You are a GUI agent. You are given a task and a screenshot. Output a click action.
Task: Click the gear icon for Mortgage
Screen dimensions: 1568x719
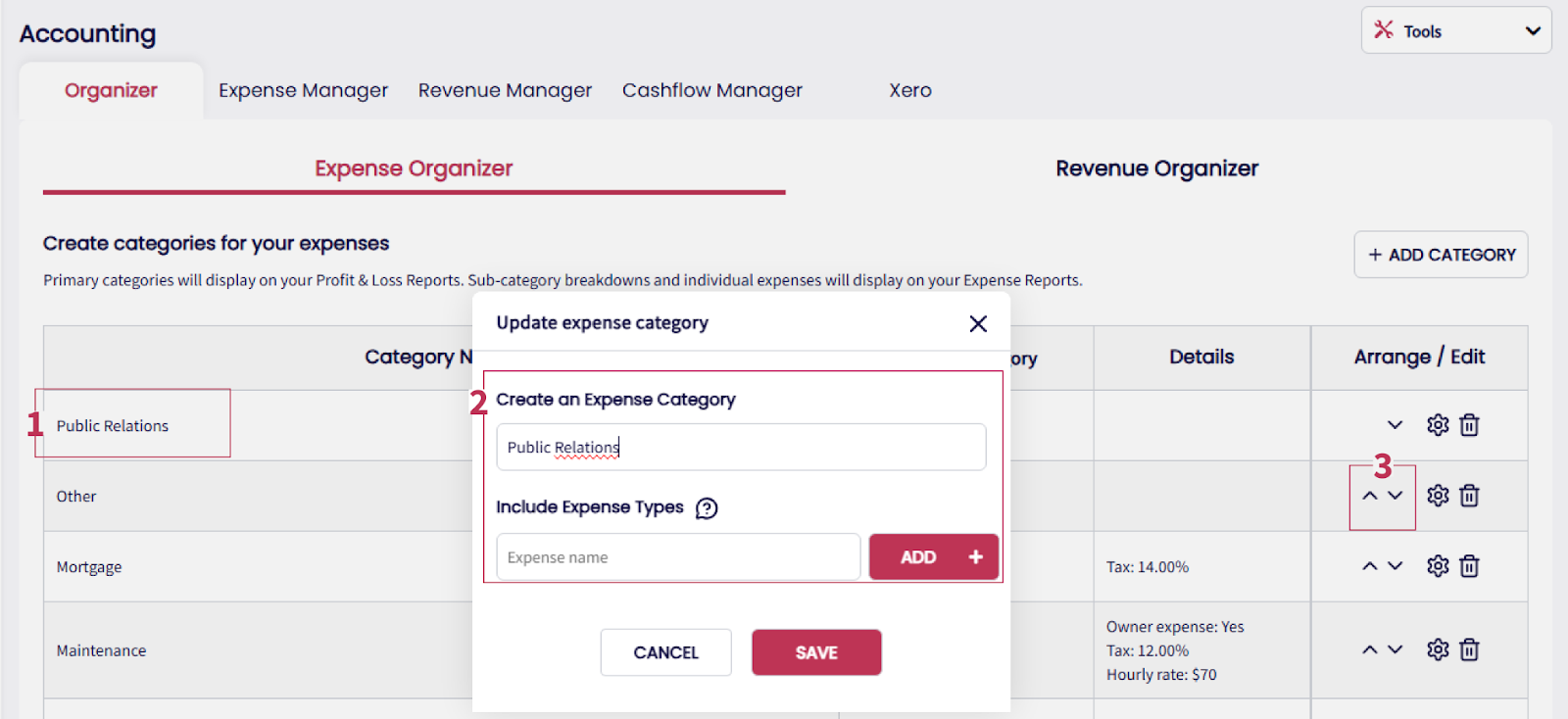point(1438,566)
